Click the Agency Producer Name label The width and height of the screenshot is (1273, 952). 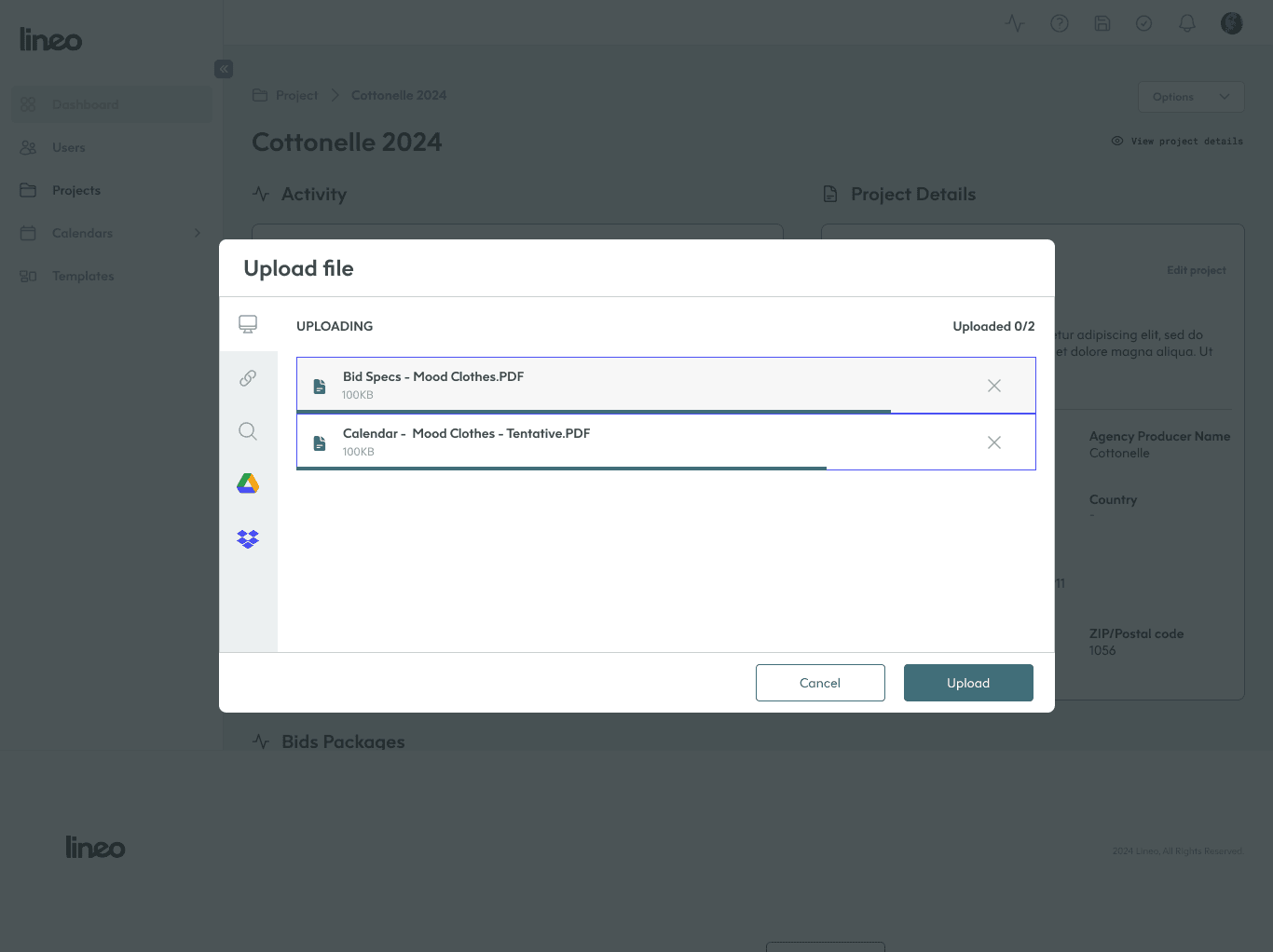click(1159, 436)
